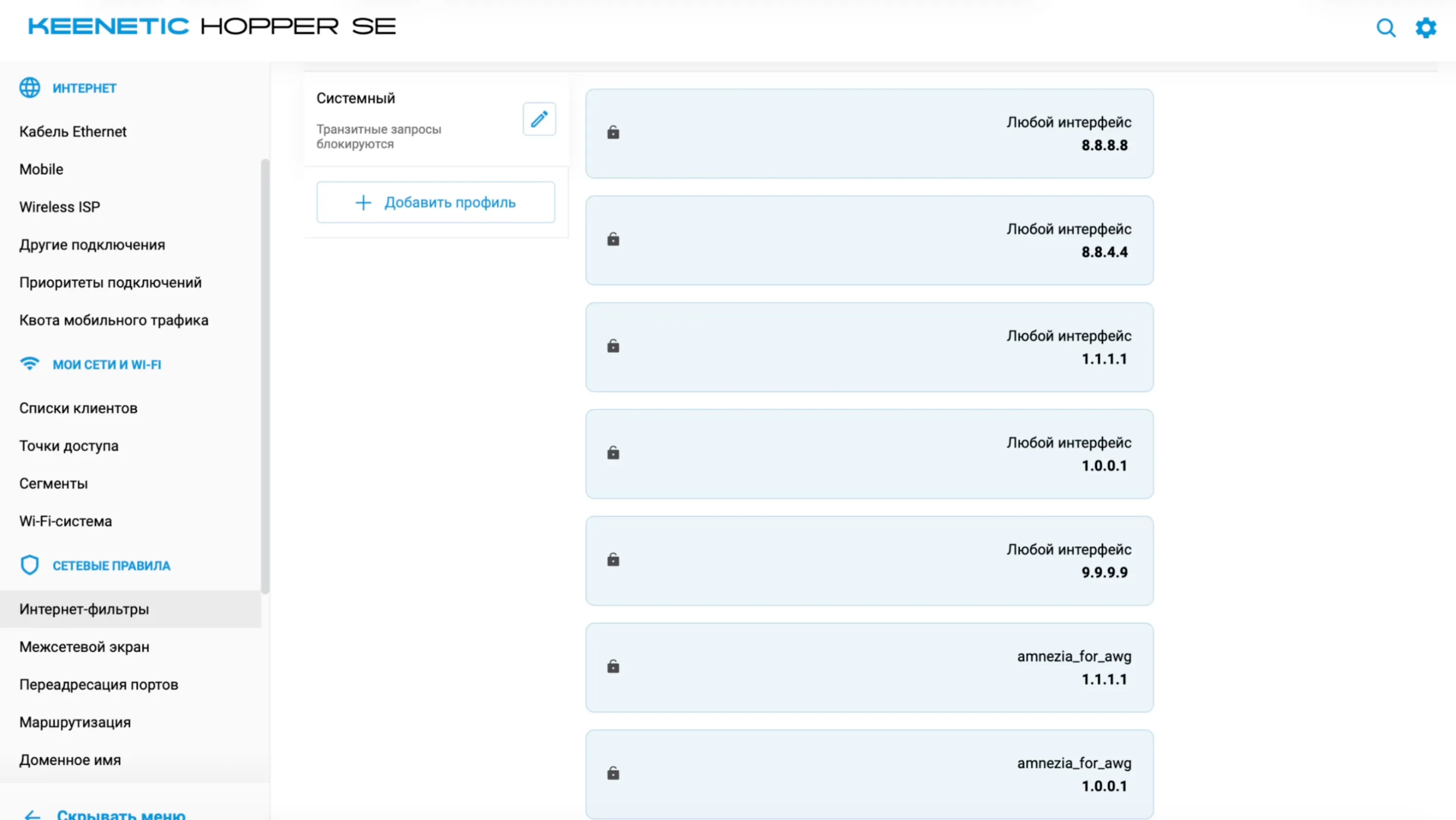Click lock icon on amnezia_for_awg 1.1.1.1 card
The width and height of the screenshot is (1456, 820).
click(613, 666)
